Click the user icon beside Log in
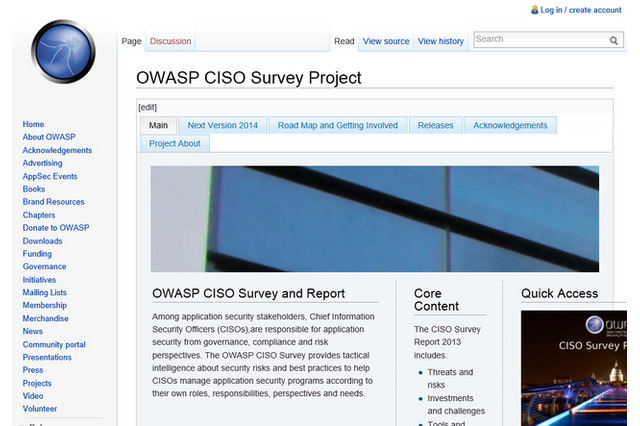This screenshot has height=426, width=640. (534, 10)
